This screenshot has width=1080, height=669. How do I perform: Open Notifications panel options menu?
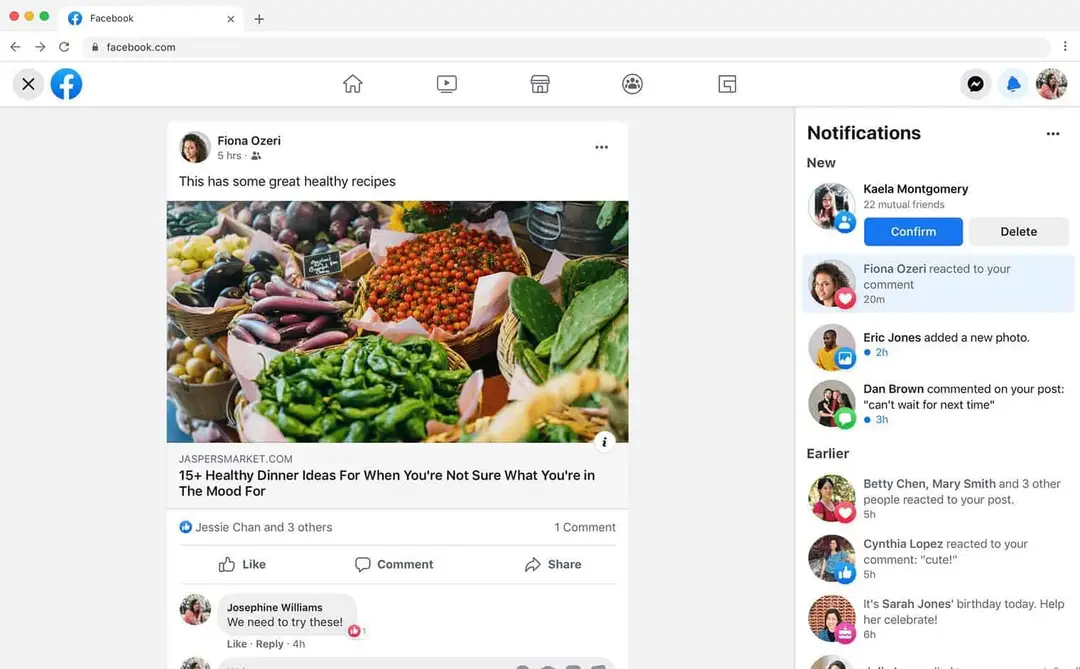coord(1052,134)
